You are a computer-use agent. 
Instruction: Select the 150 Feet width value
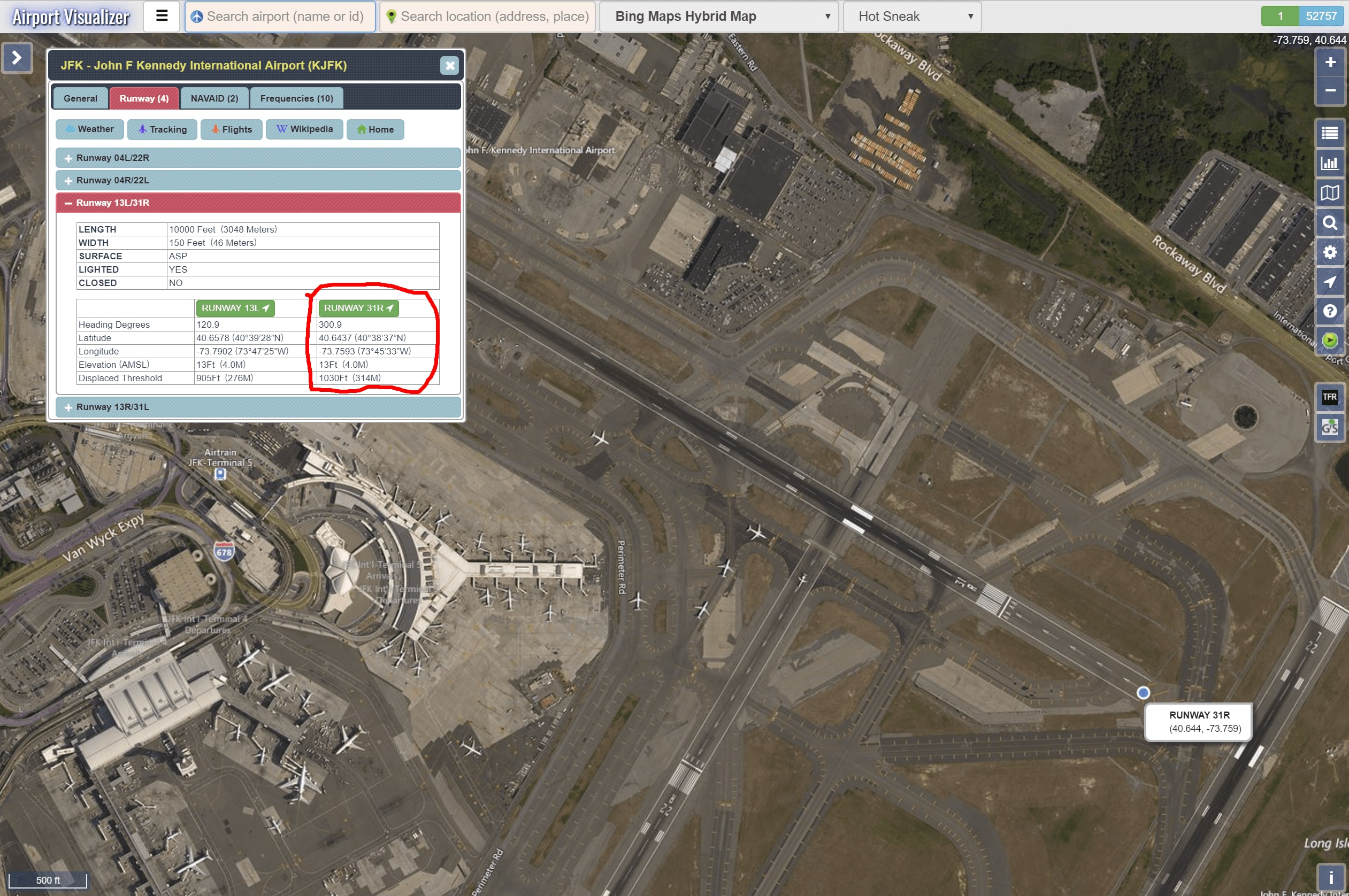click(x=213, y=243)
